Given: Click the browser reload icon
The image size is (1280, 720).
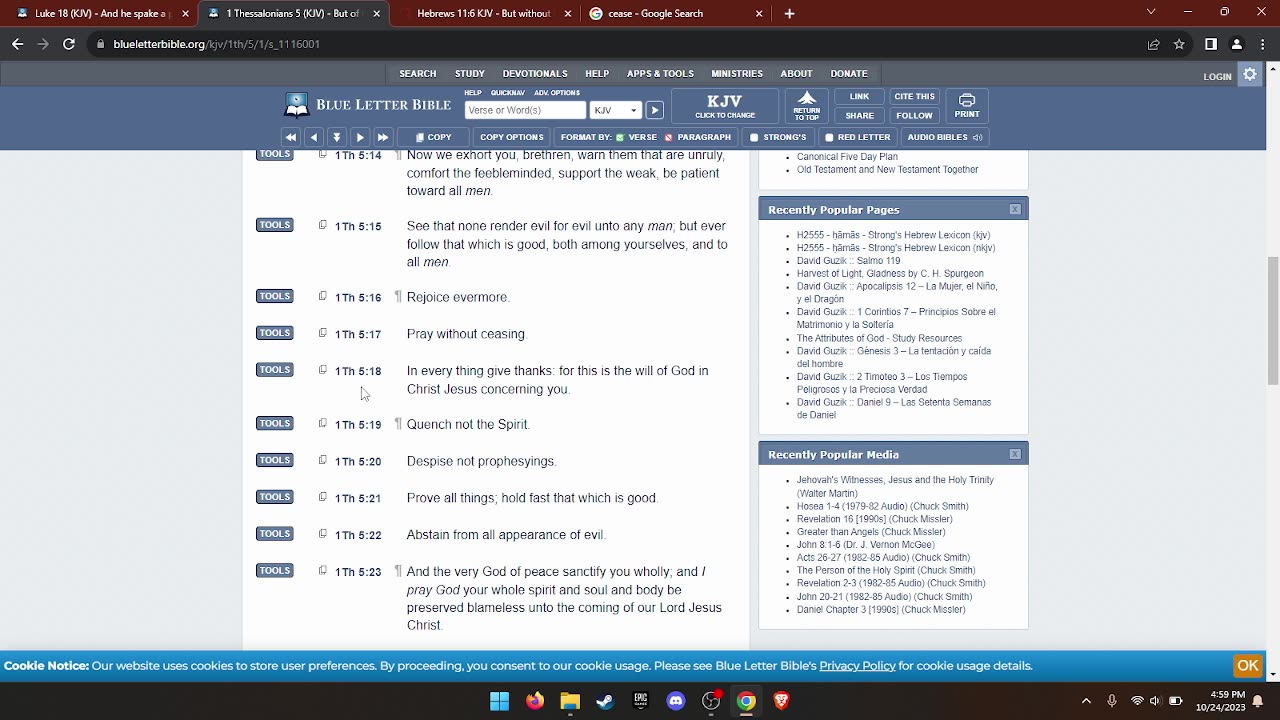Looking at the screenshot, I should pyautogui.click(x=69, y=44).
